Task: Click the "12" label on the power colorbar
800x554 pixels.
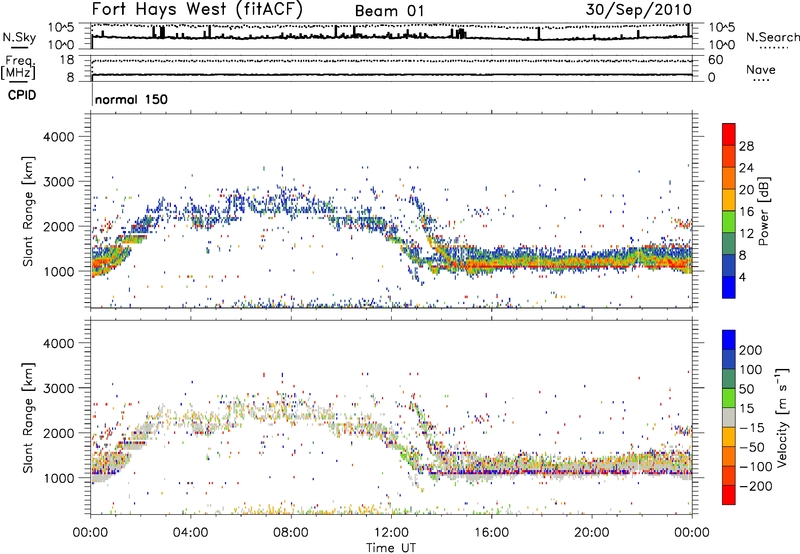Action: point(746,234)
